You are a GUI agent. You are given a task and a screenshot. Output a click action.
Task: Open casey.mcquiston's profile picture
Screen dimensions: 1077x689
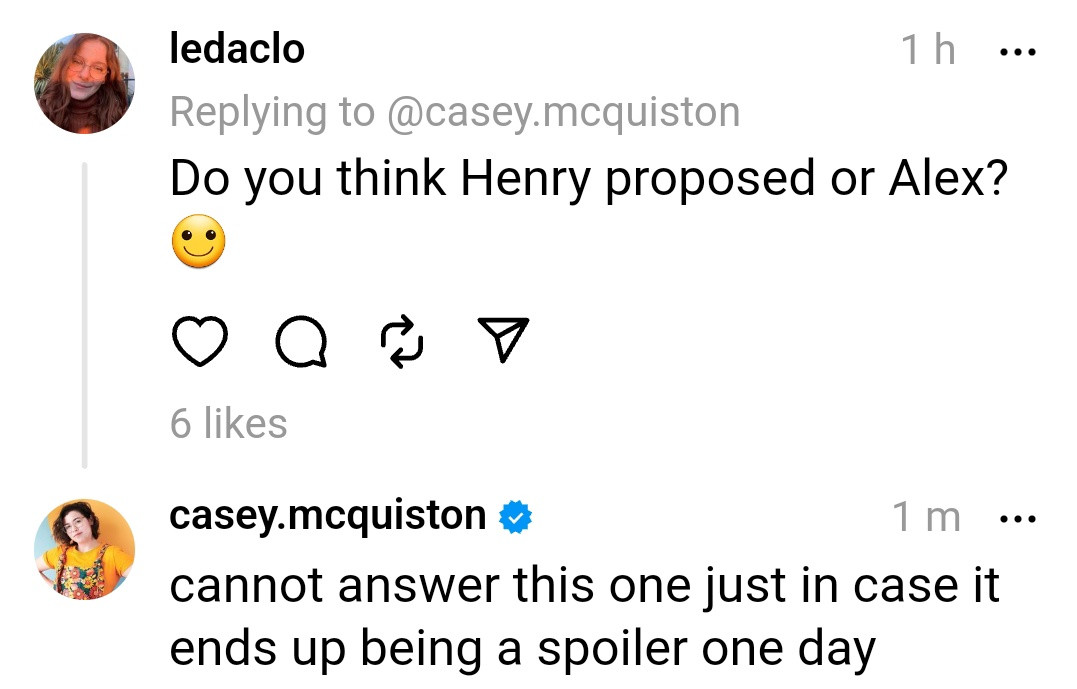click(x=84, y=550)
